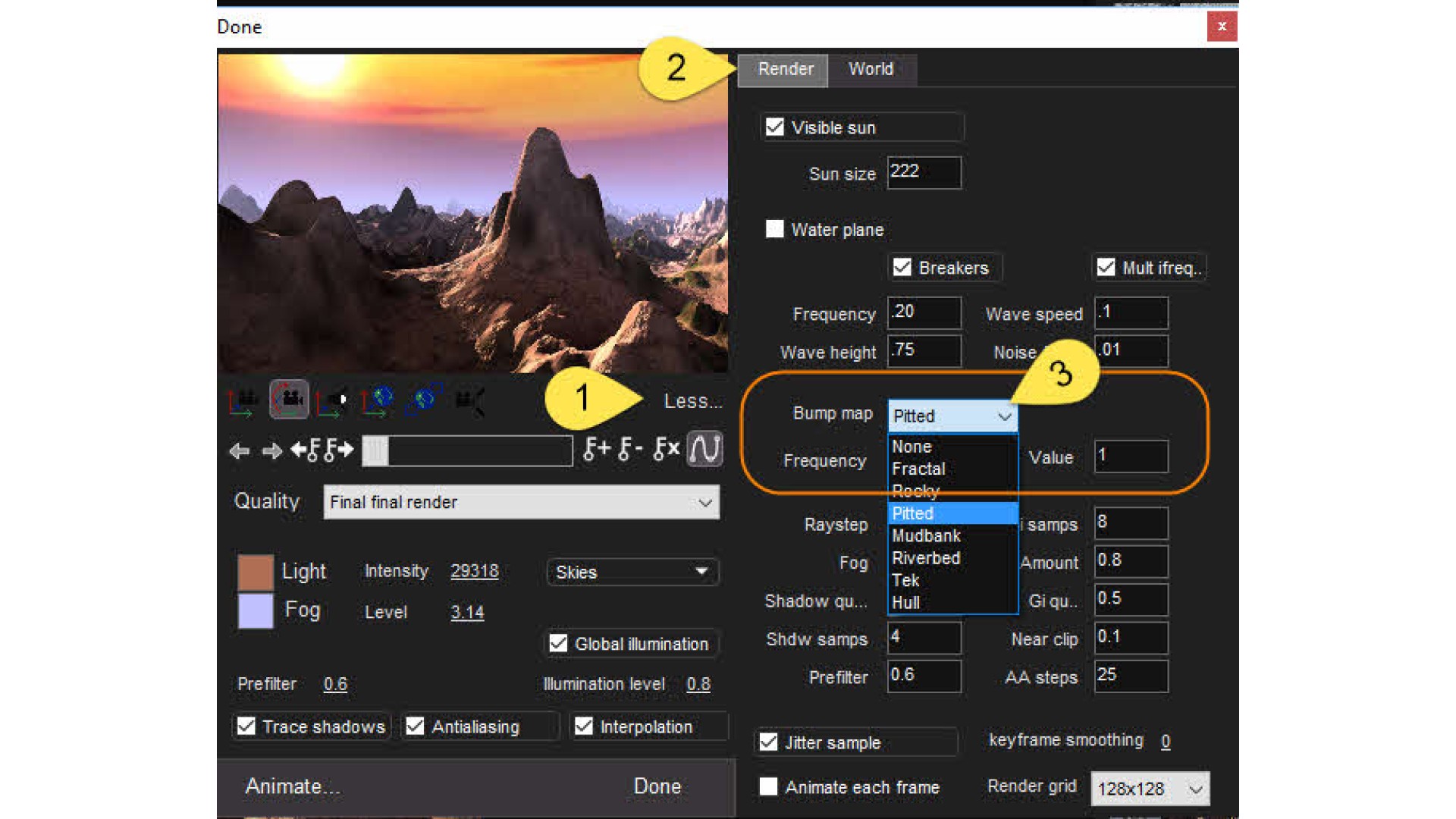Toggle the smooth curve interpolation icon
The height and width of the screenshot is (819, 1456).
(x=704, y=449)
